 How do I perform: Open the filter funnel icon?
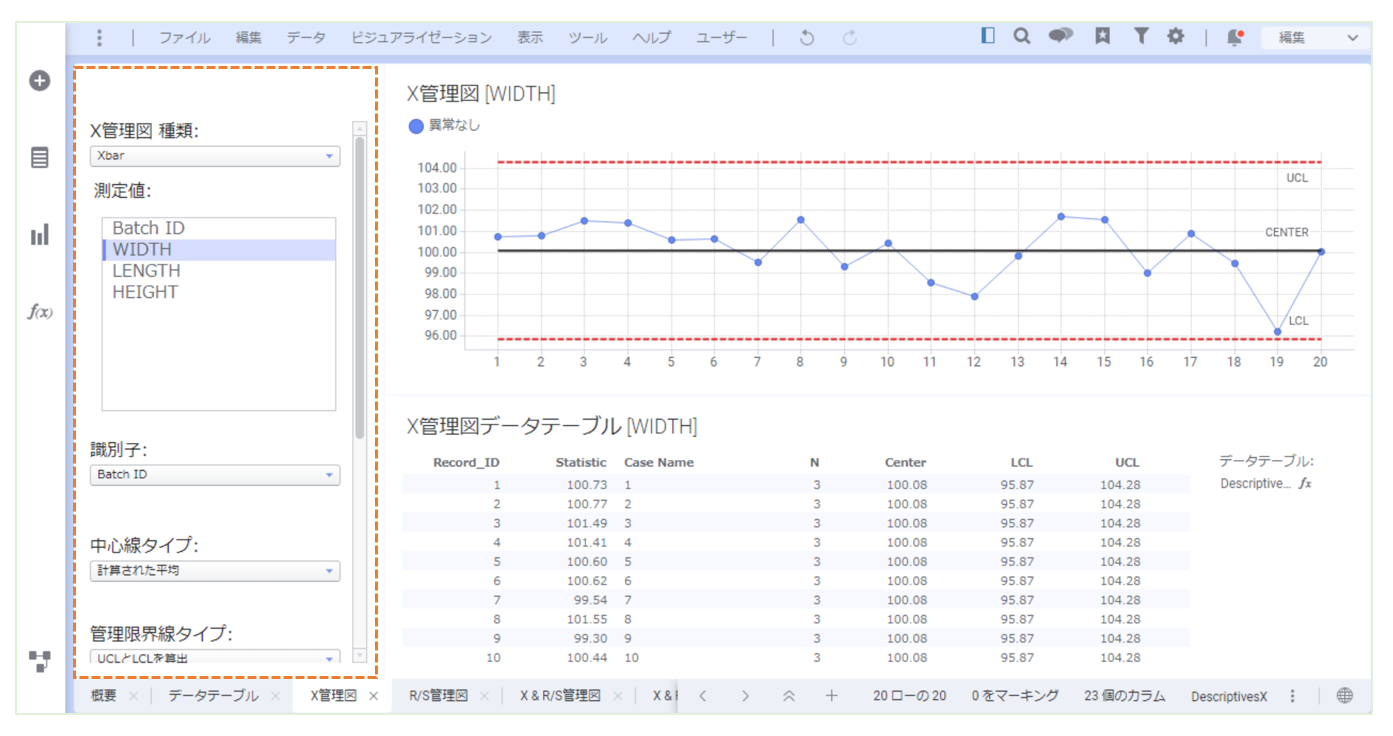[x=1140, y=37]
